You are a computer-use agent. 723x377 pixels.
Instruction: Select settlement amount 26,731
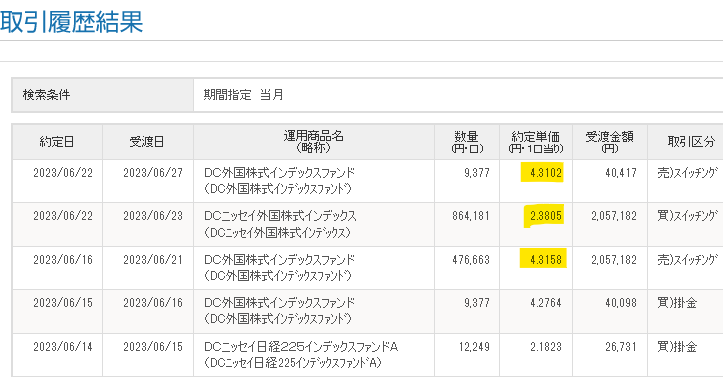621,347
